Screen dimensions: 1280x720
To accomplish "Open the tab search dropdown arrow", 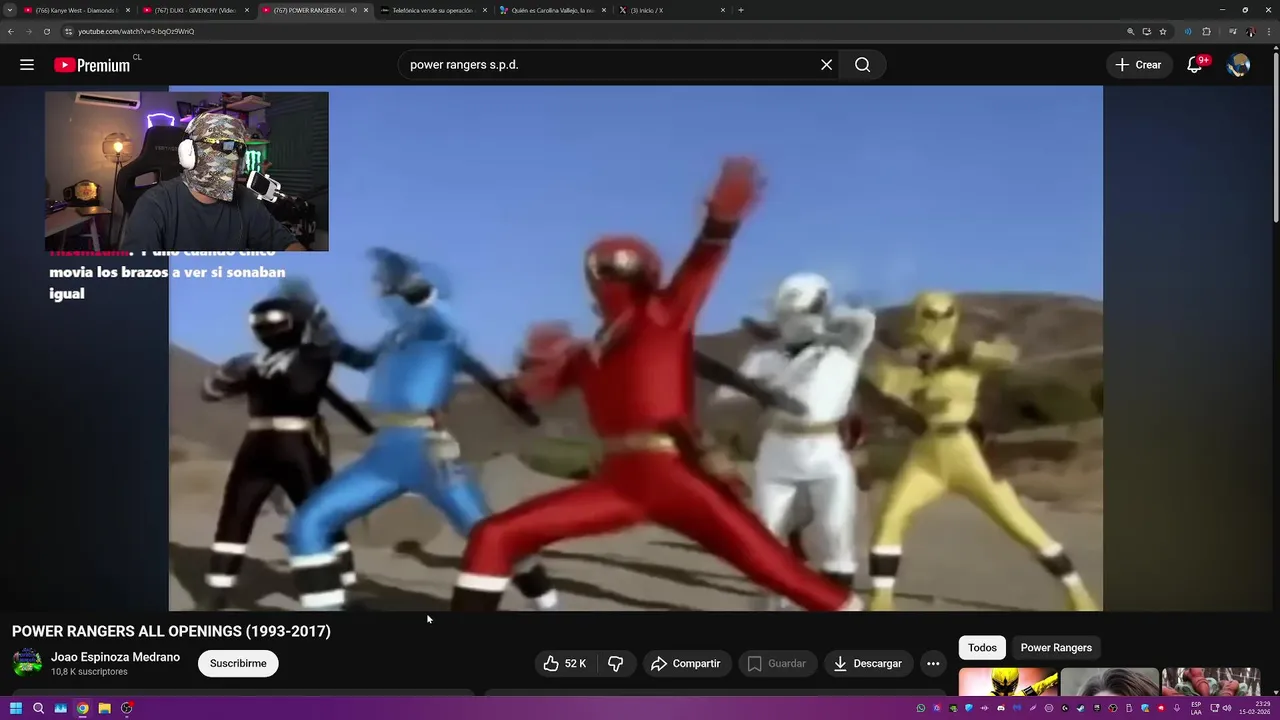I will coord(10,10).
